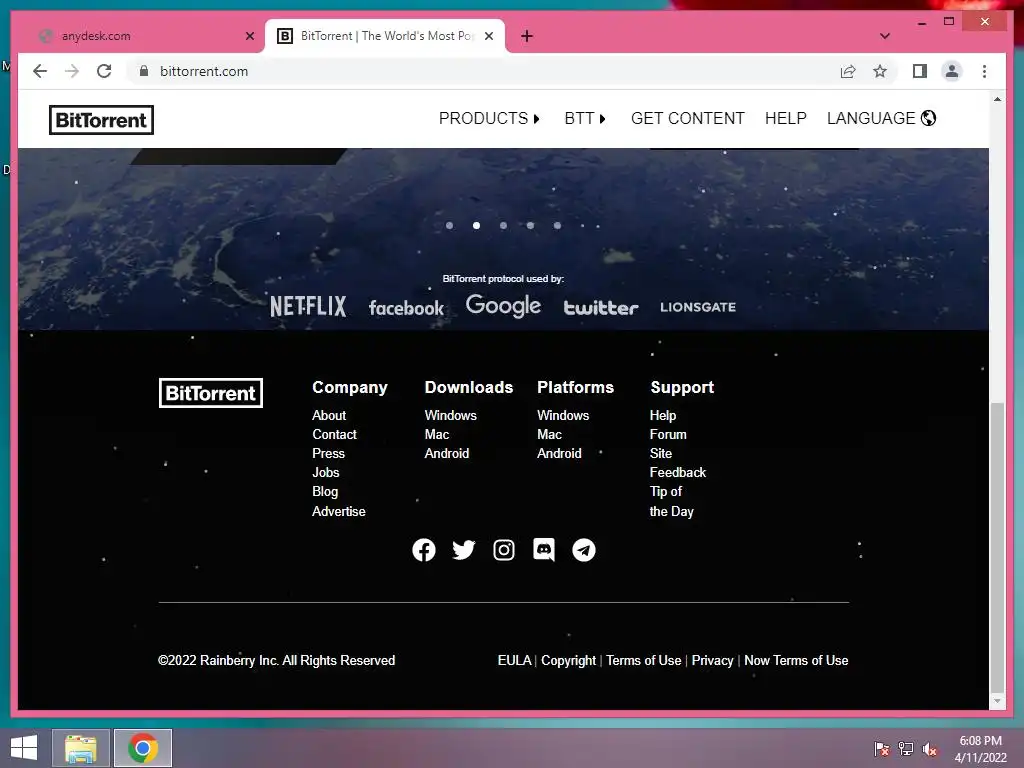The height and width of the screenshot is (768, 1024).
Task: Open the tab search chevron
Action: pos(885,37)
